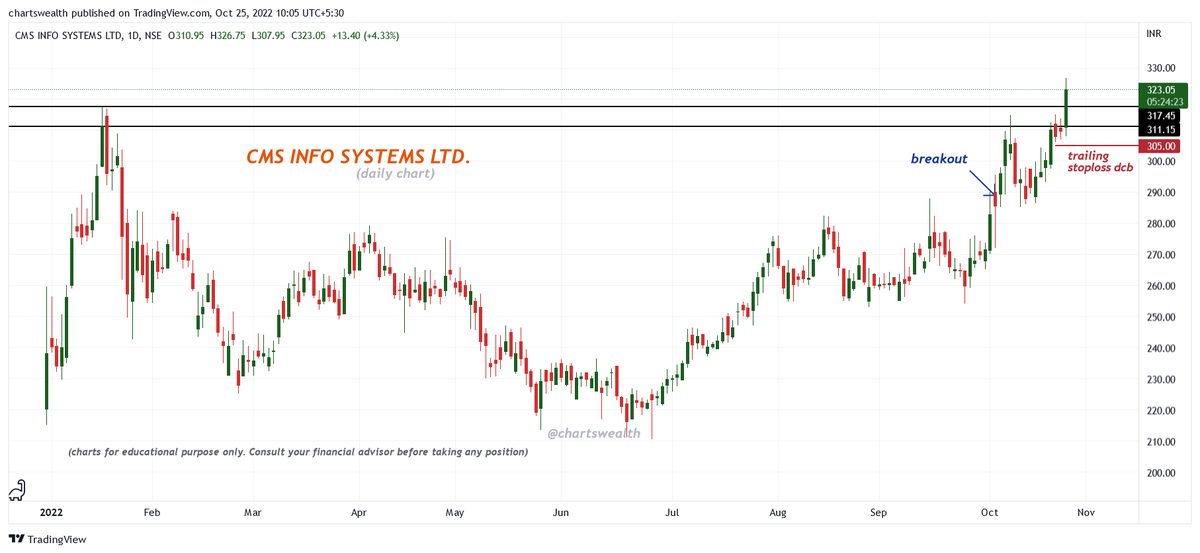Click the 280.00 price axis label
1200x553 pixels.
[1160, 223]
